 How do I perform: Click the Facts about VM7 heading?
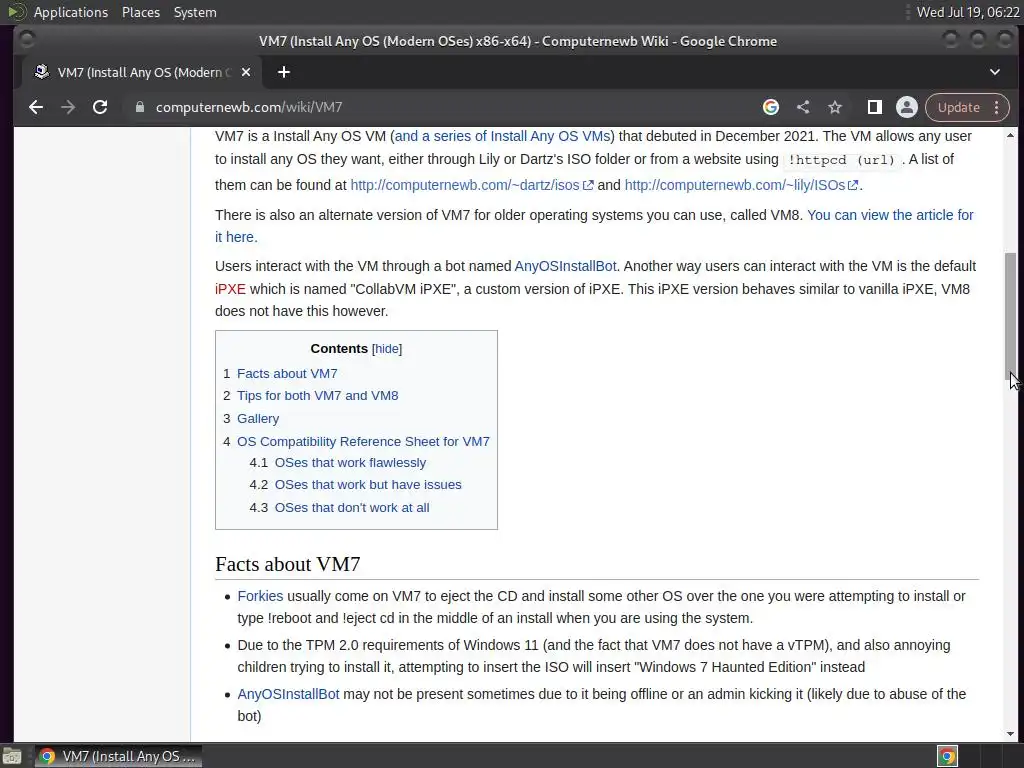[287, 564]
